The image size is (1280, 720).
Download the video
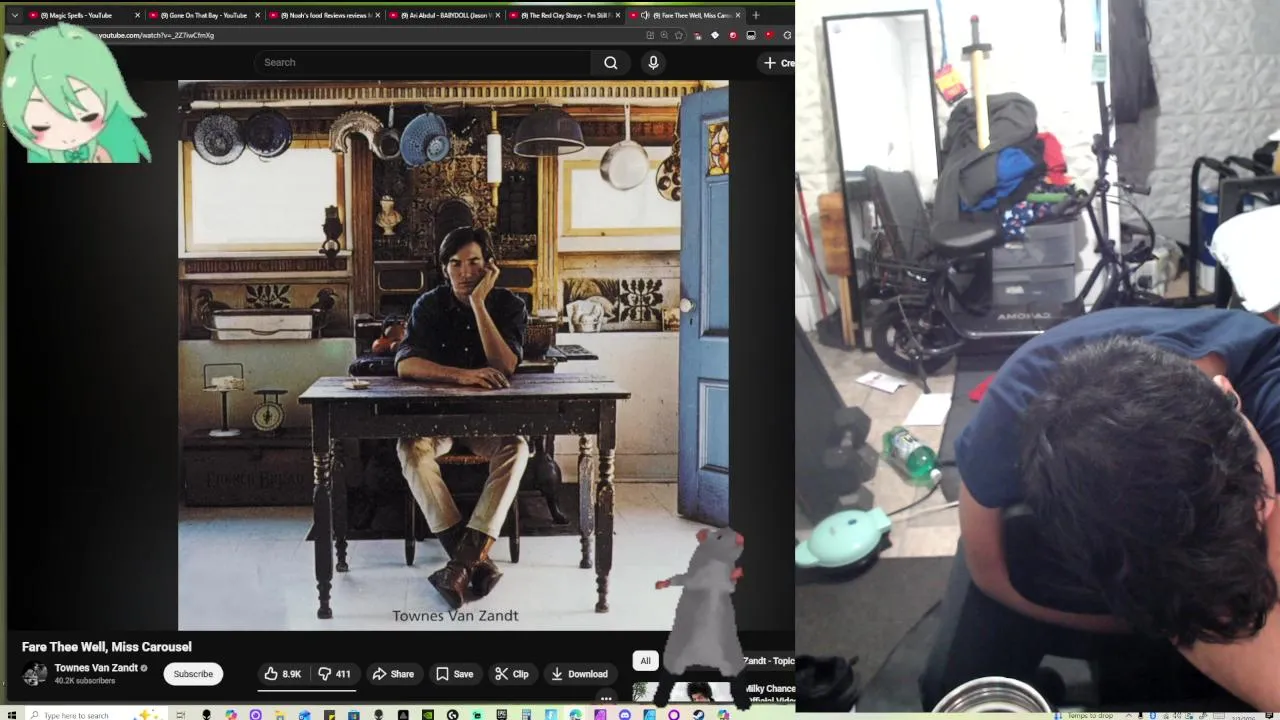click(x=579, y=674)
